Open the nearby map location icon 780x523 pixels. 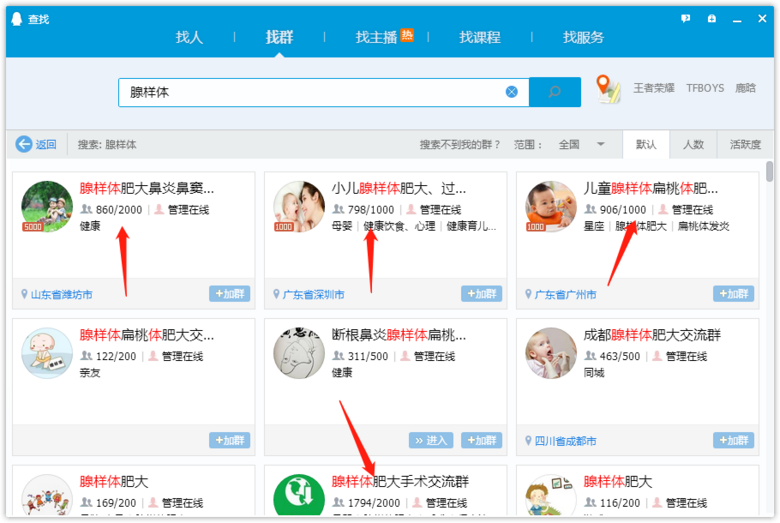coord(608,89)
